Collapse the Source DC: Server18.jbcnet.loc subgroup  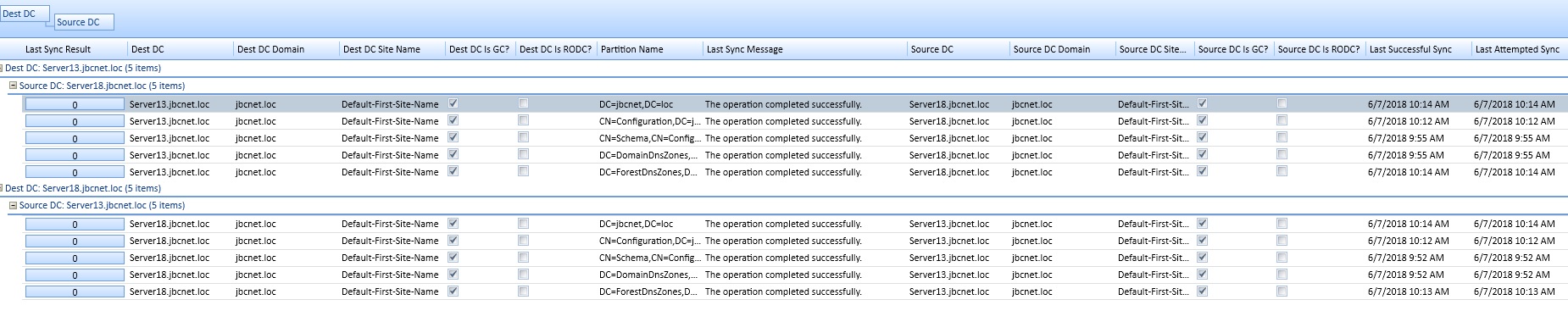tap(13, 86)
